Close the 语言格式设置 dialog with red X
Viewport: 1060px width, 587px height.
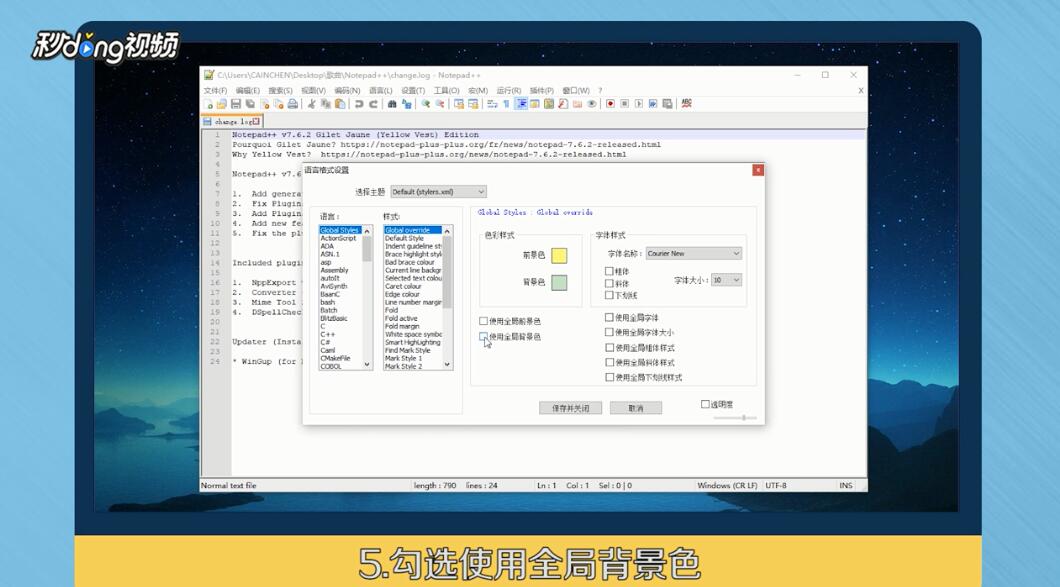[758, 170]
